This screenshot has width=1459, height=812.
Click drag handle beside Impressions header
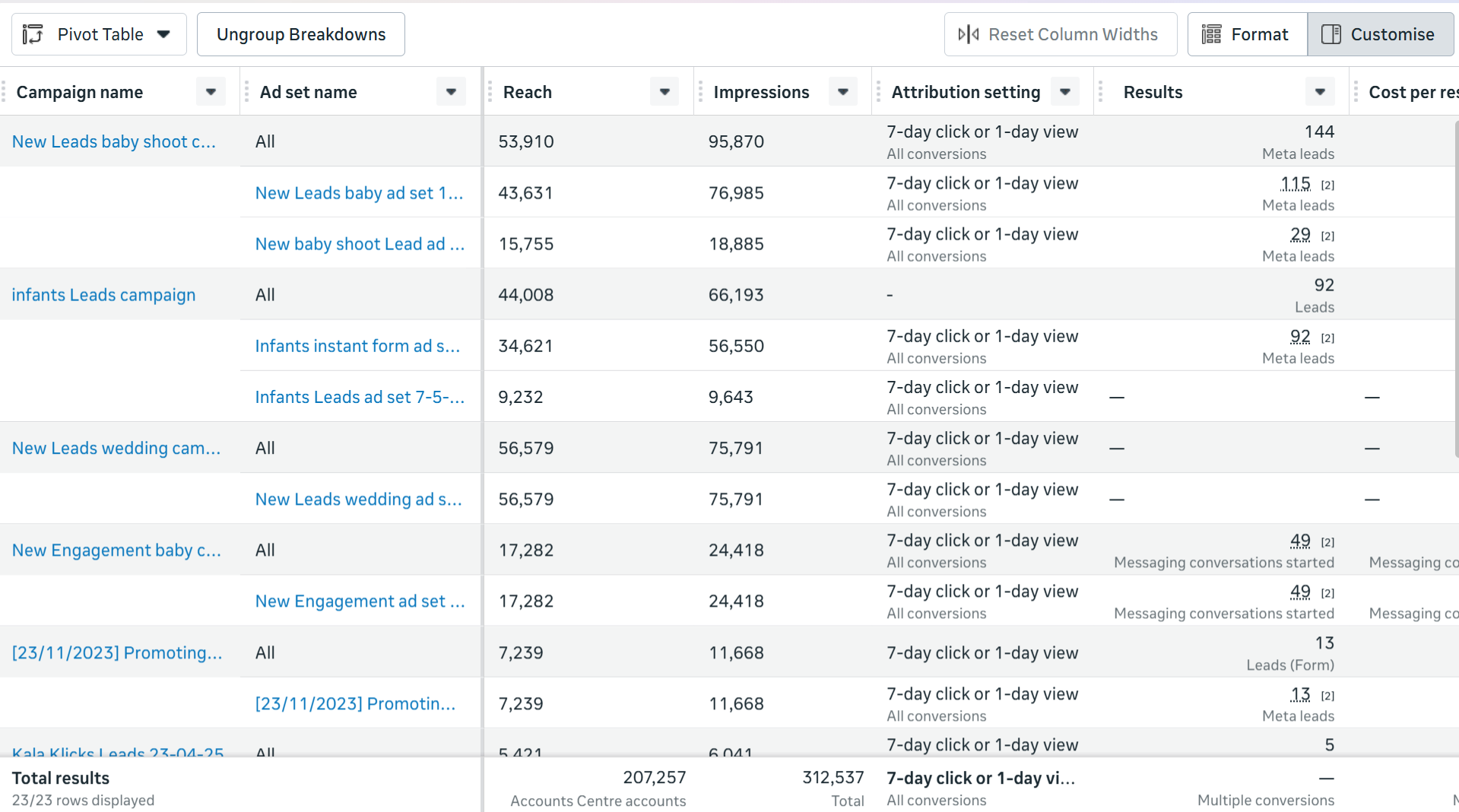click(x=700, y=92)
